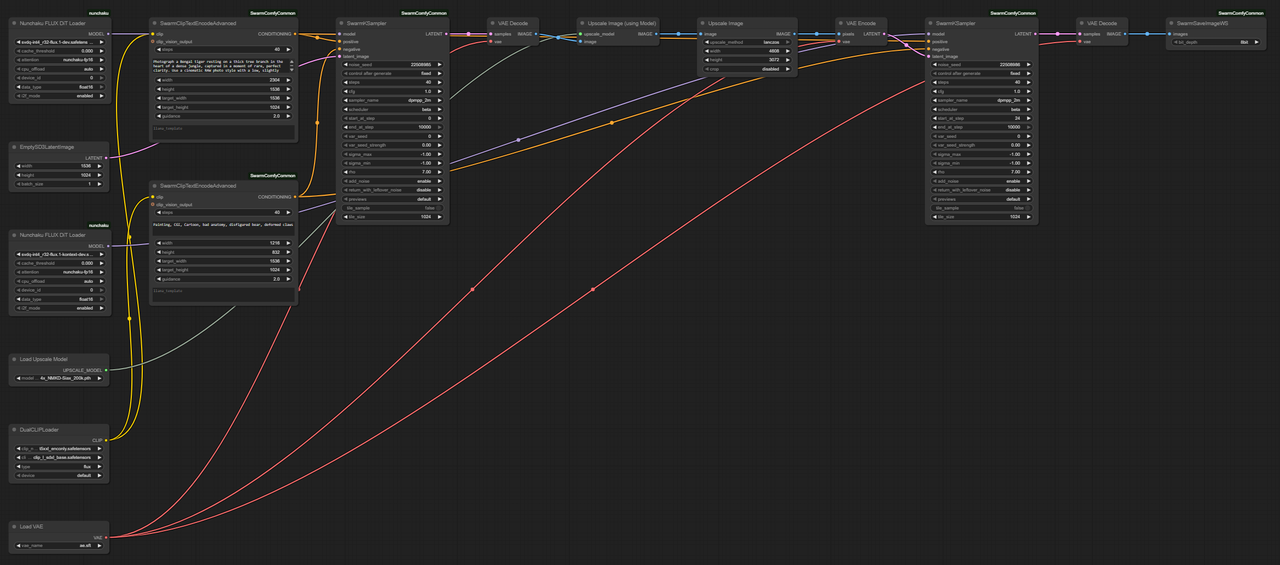The image size is (1280, 565).
Task: Open flux.1-kontext-dev model file dropdown
Action: pyautogui.click(x=58, y=254)
